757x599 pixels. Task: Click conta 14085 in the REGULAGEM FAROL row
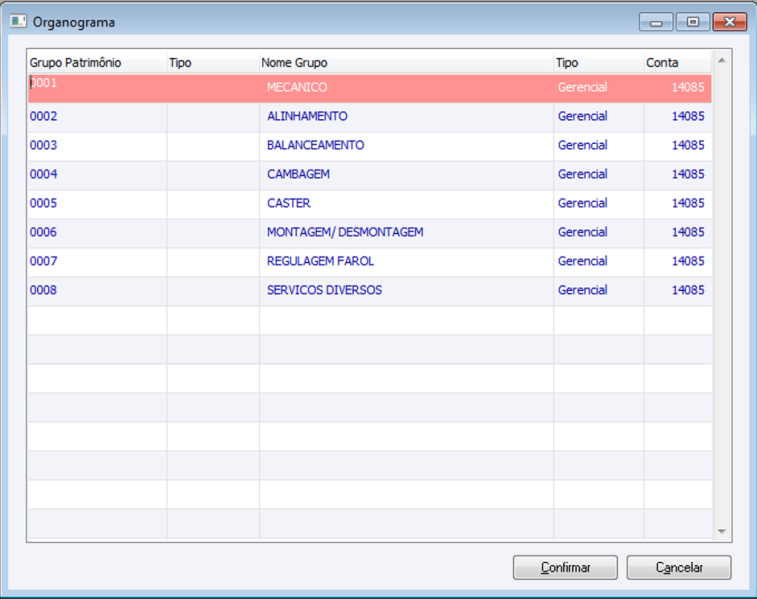(688, 261)
